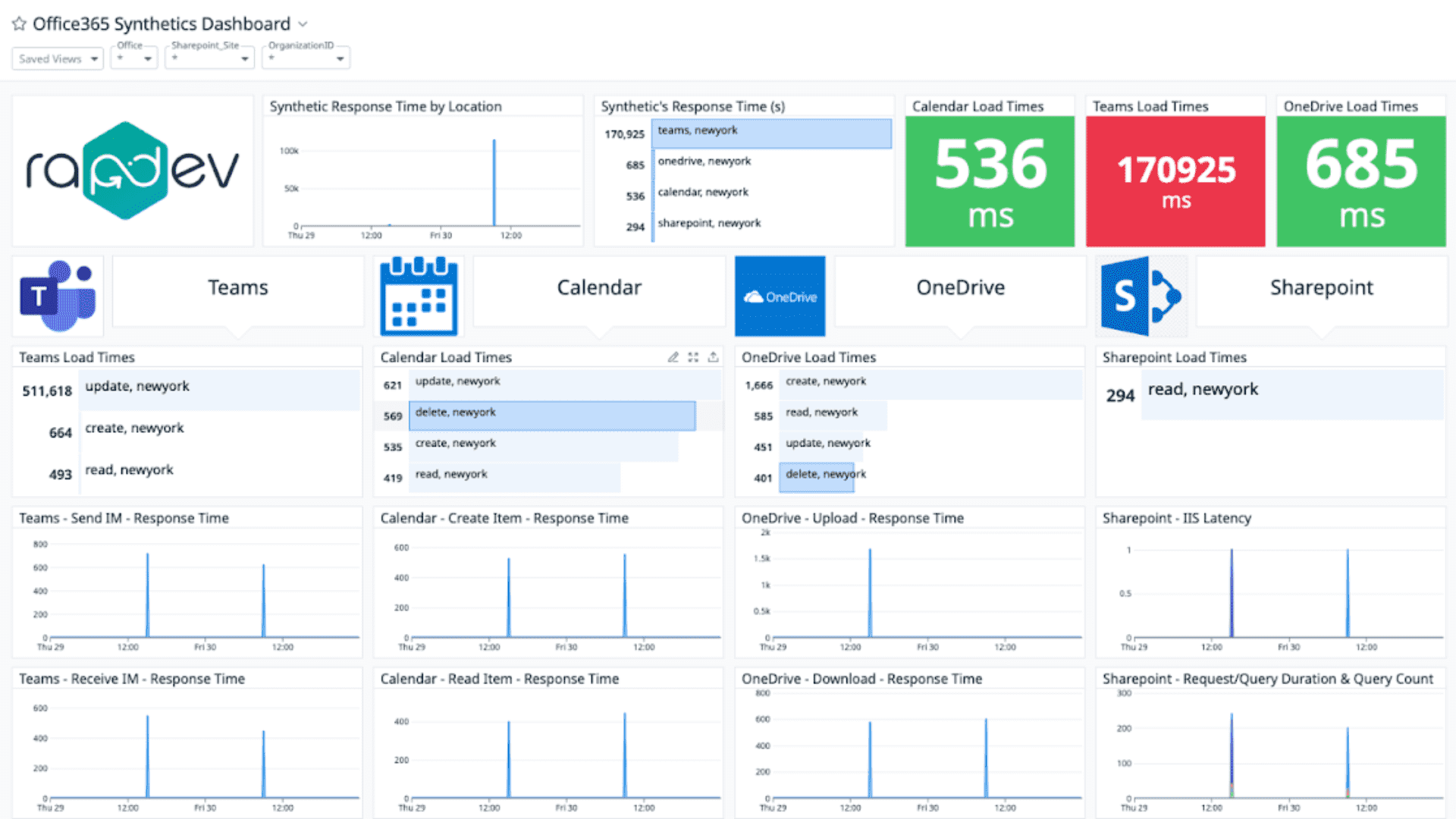1456x819 pixels.
Task: Open the Saved Views dropdown
Action: click(58, 58)
